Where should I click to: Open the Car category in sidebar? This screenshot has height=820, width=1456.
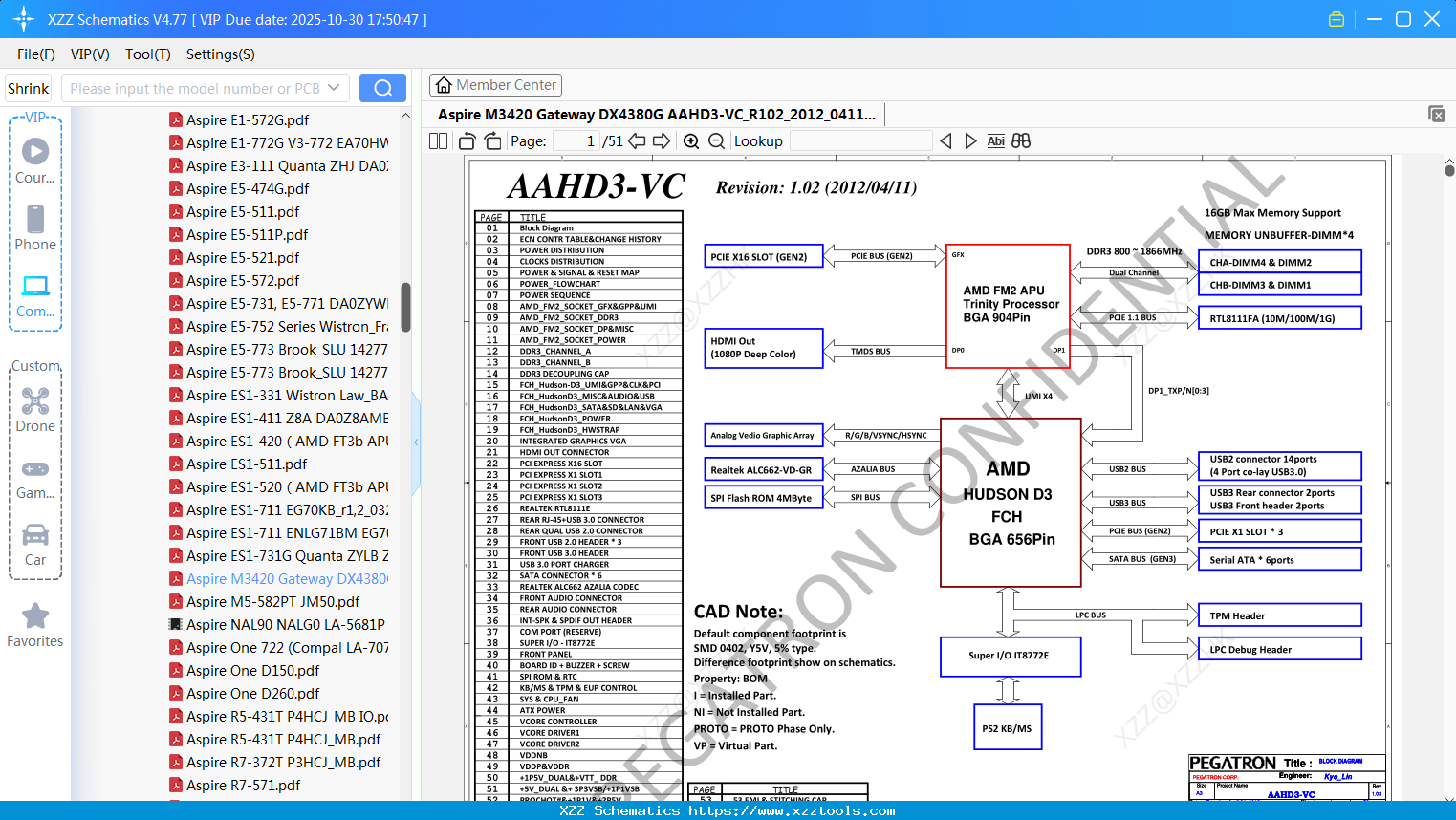coord(35,545)
